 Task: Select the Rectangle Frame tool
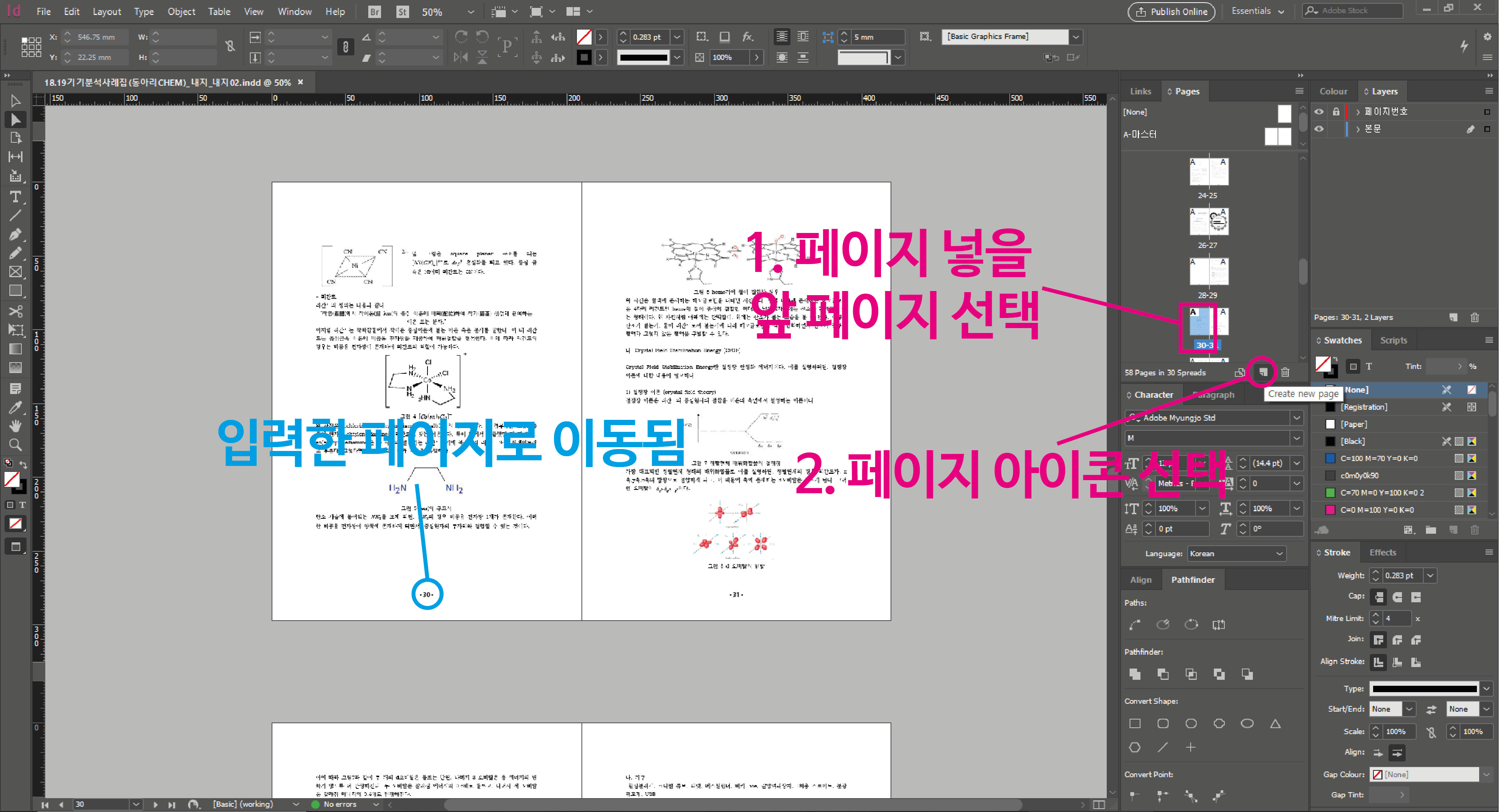click(15, 272)
